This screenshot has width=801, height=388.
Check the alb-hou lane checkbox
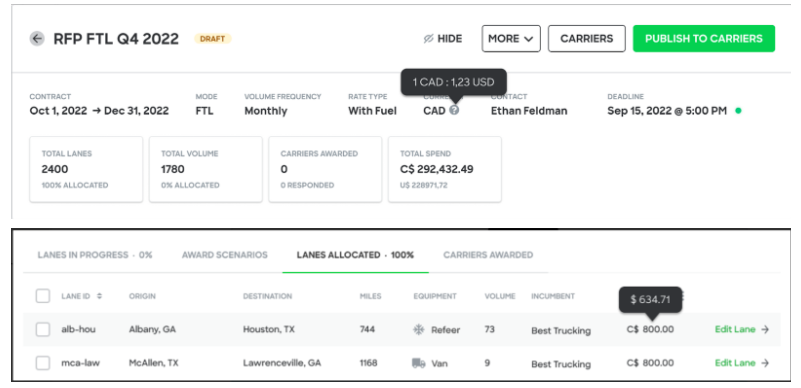[x=43, y=330]
